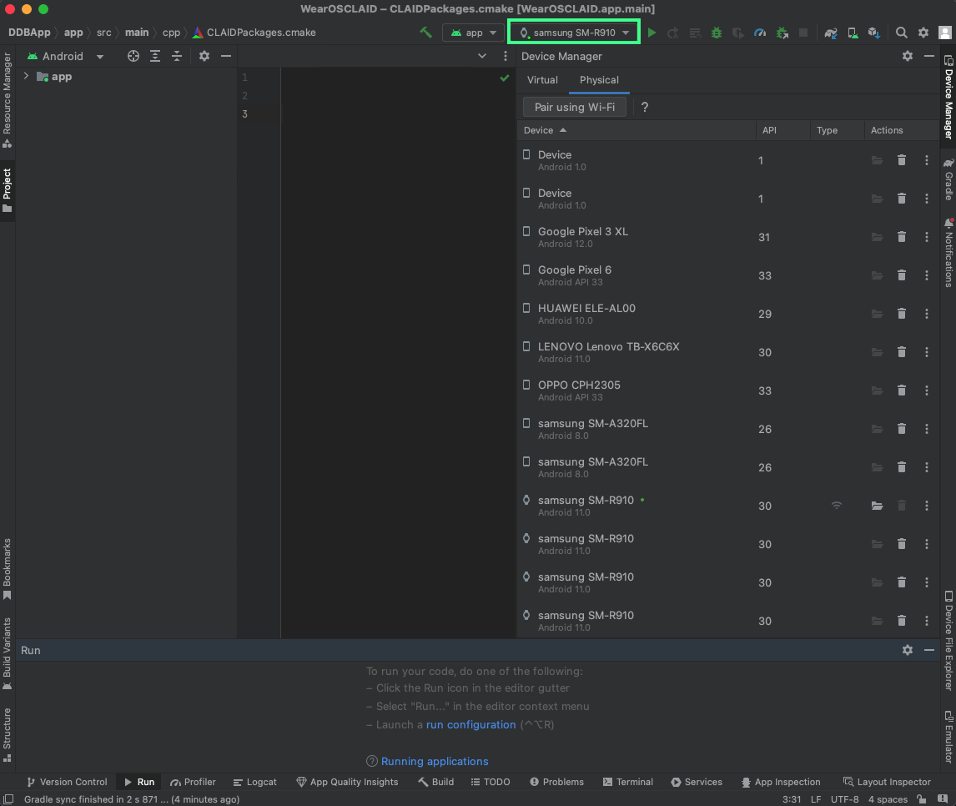Change the LF line separator in status bar

(x=816, y=799)
